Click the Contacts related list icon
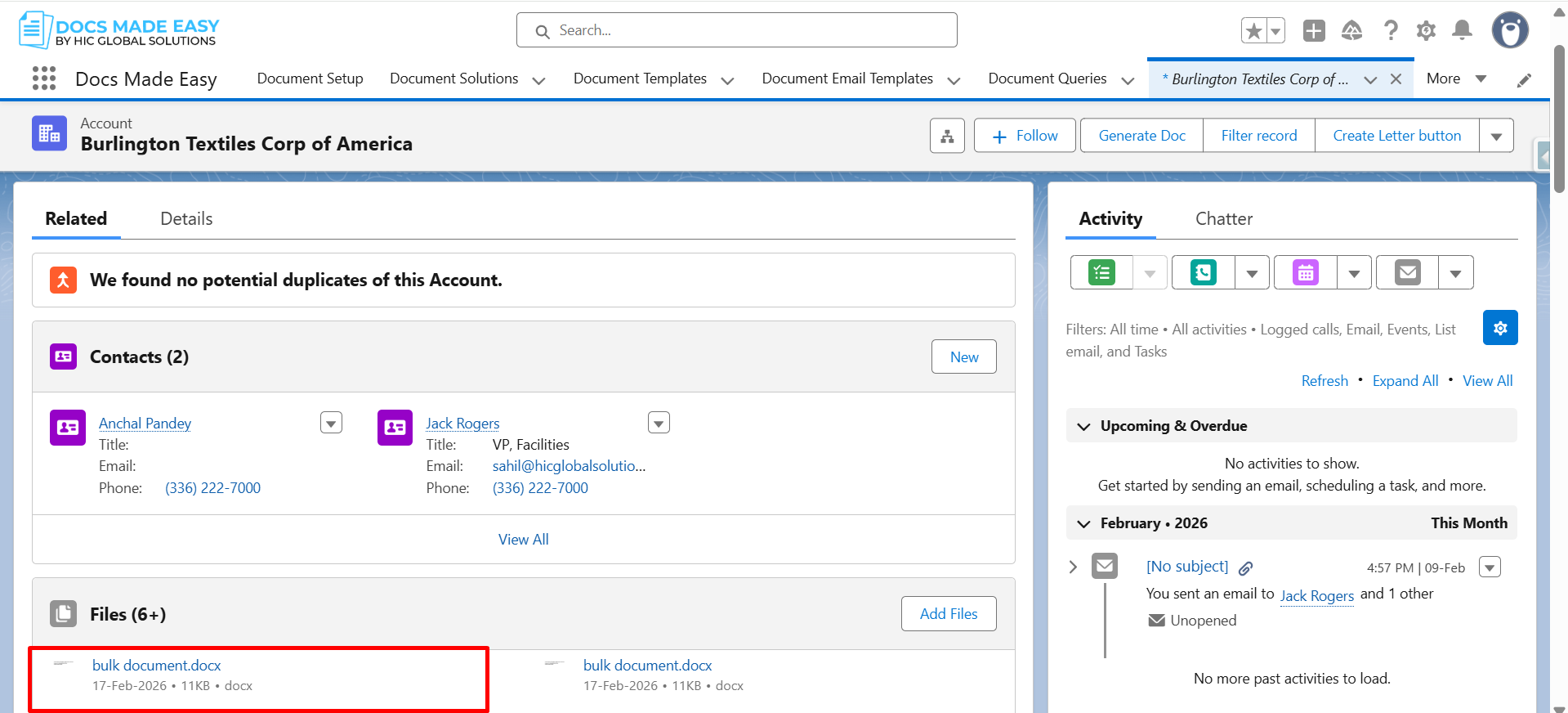Viewport: 1568px width, 713px height. click(63, 356)
